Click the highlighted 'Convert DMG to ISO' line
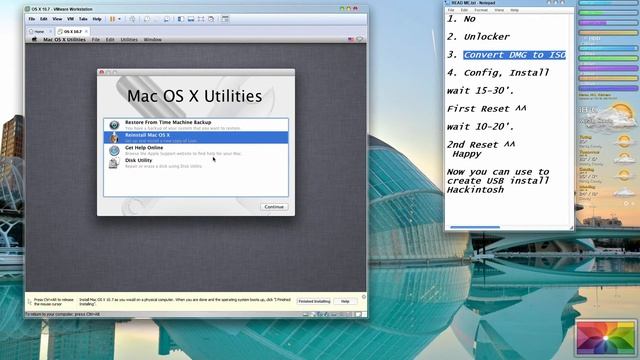The width and height of the screenshot is (640, 360). (x=514, y=55)
